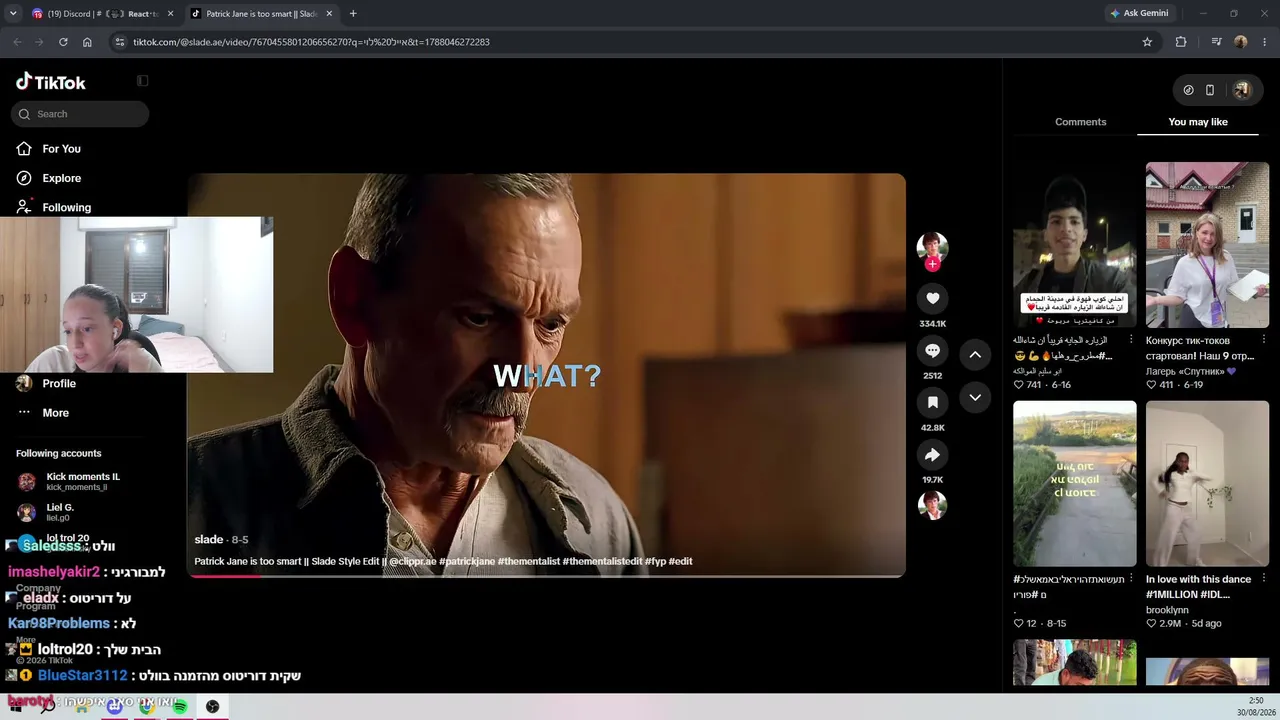This screenshot has height=720, width=1280.
Task: Open the Liel G. following account
Action: coord(60,512)
